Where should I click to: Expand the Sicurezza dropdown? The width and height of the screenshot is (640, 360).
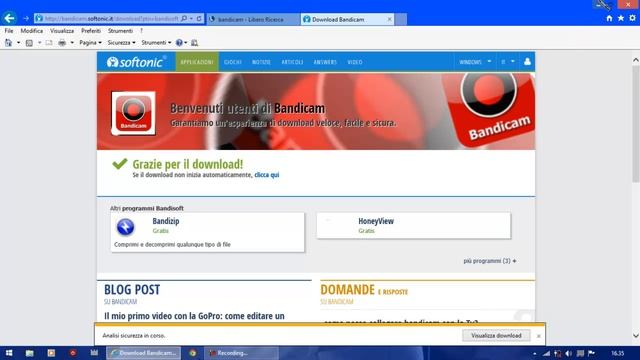pyautogui.click(x=121, y=42)
